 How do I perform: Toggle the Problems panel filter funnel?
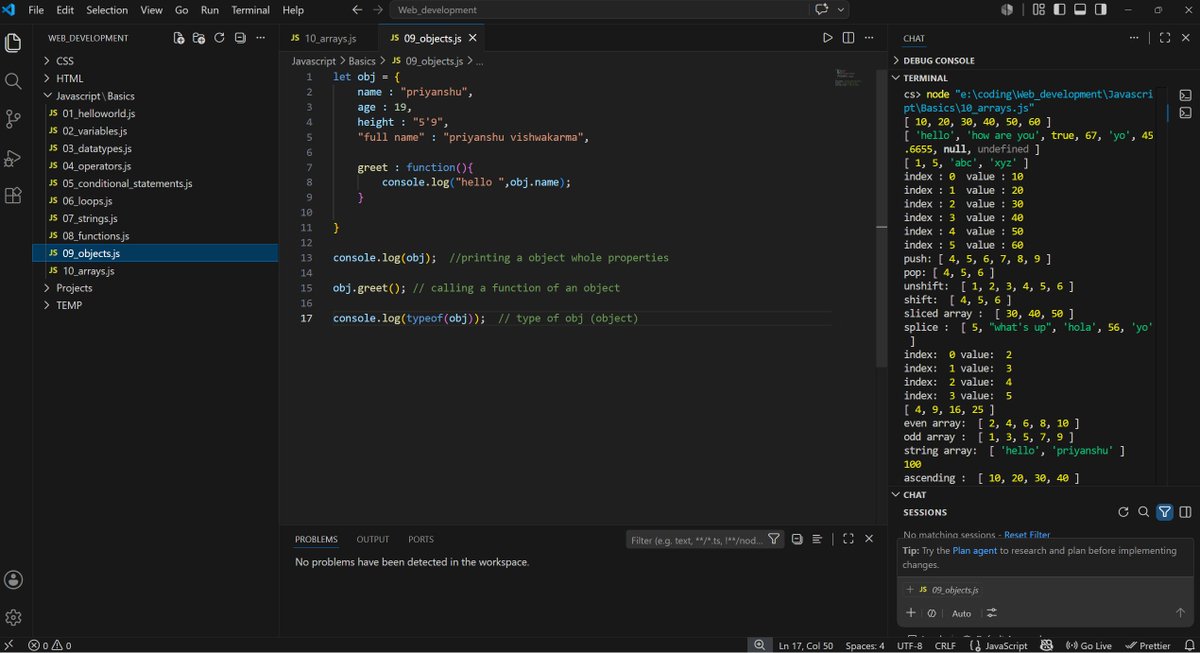click(774, 539)
